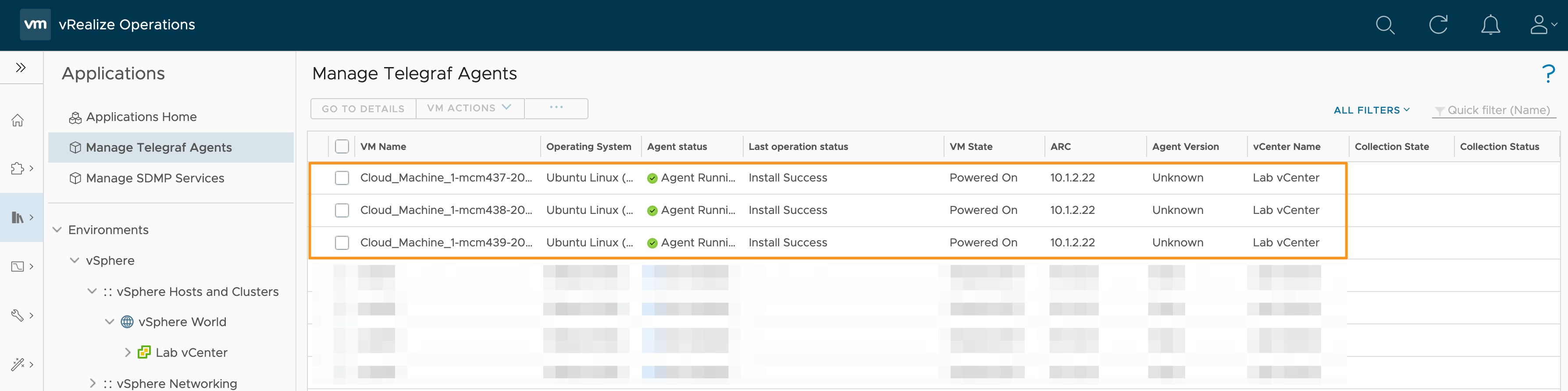Screen dimensions: 1568x391
Task: Open the VM ACTIONS dropdown
Action: pyautogui.click(x=470, y=108)
